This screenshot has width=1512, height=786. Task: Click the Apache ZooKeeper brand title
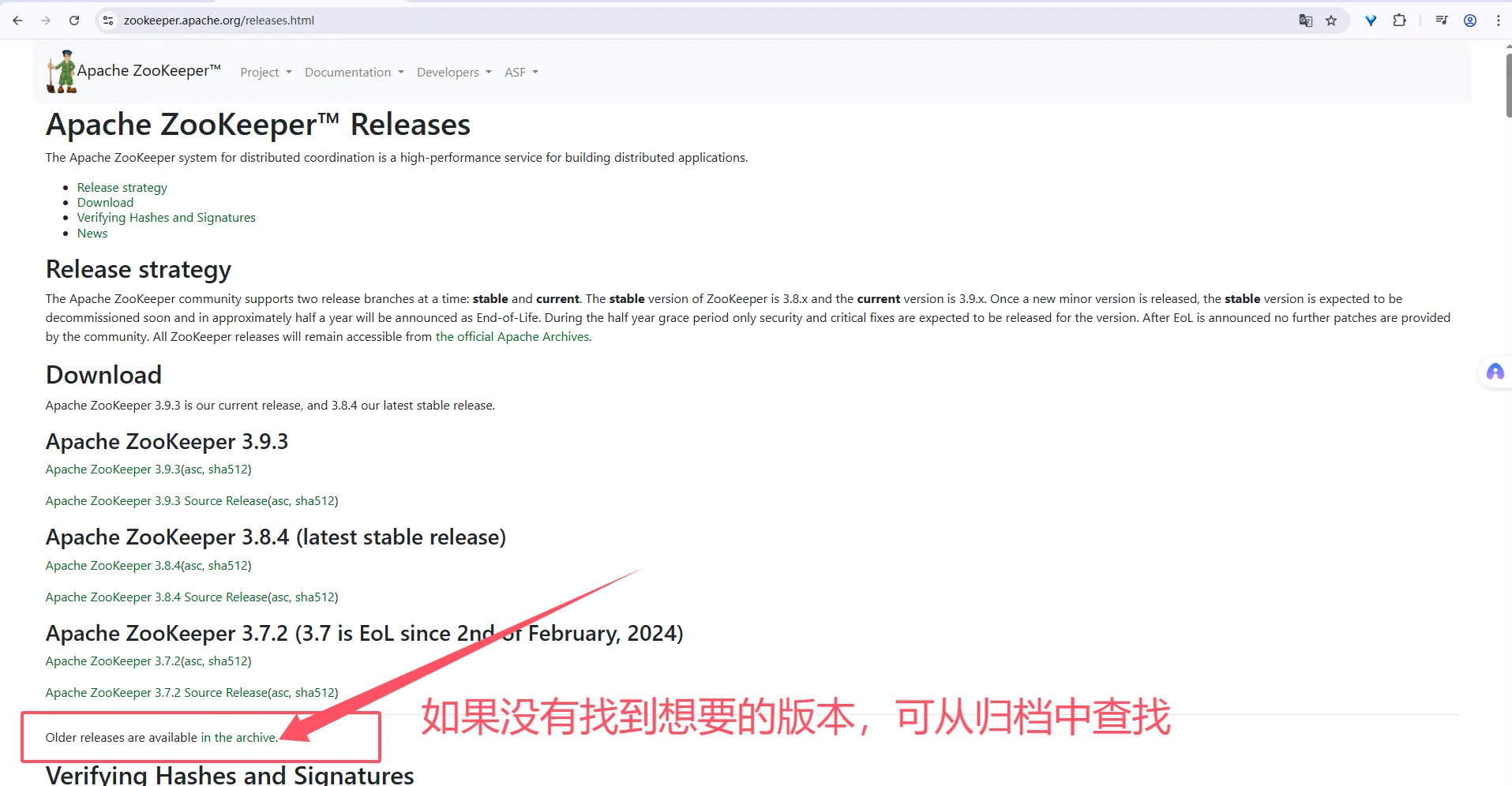148,71
